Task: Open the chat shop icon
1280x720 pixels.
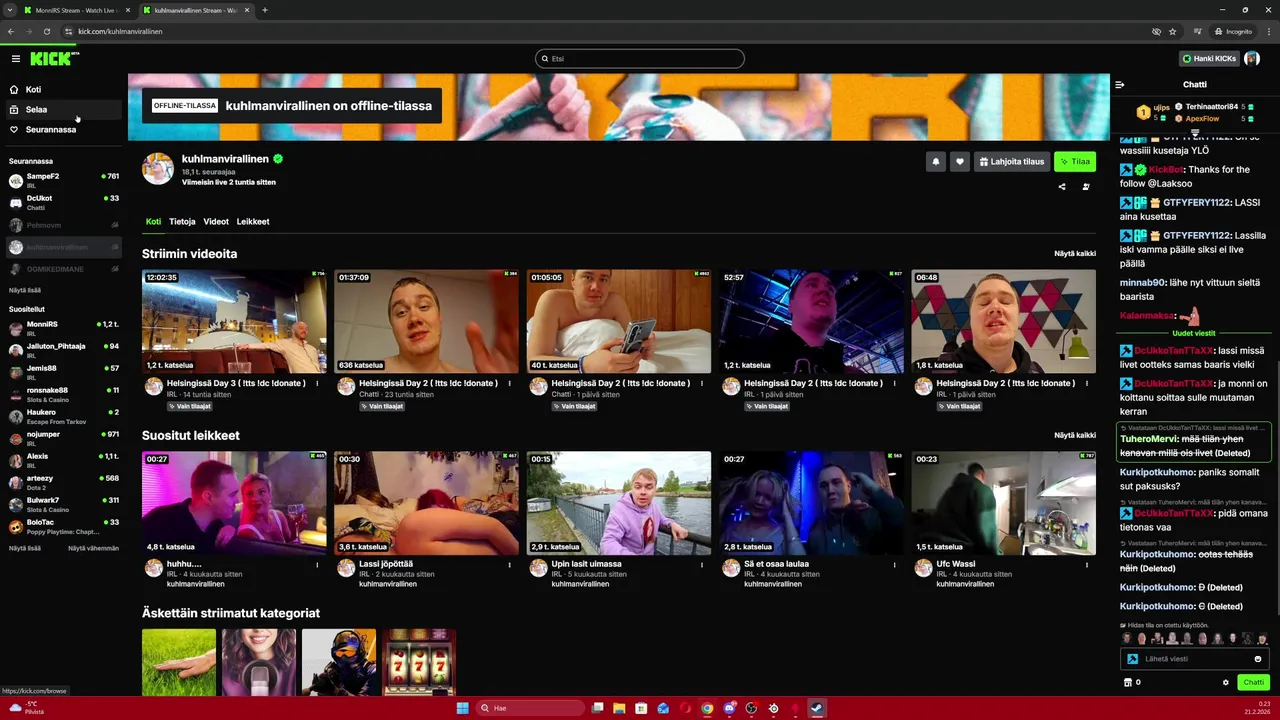Action: pyautogui.click(x=1128, y=683)
